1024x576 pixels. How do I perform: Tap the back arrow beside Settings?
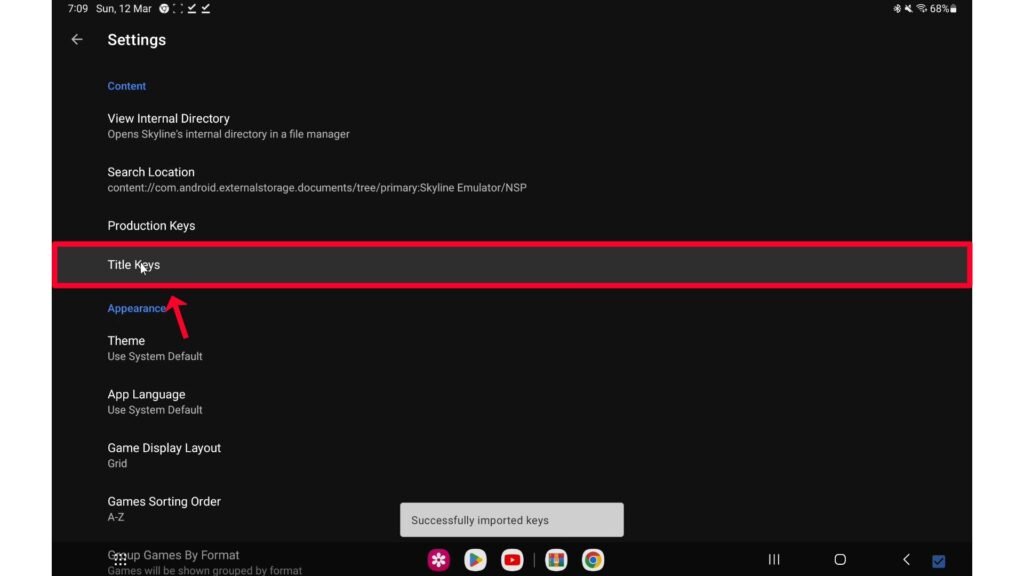click(77, 40)
